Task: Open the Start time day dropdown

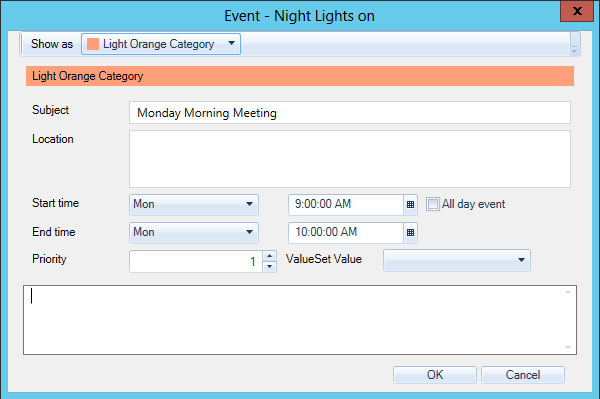Action: click(x=194, y=205)
